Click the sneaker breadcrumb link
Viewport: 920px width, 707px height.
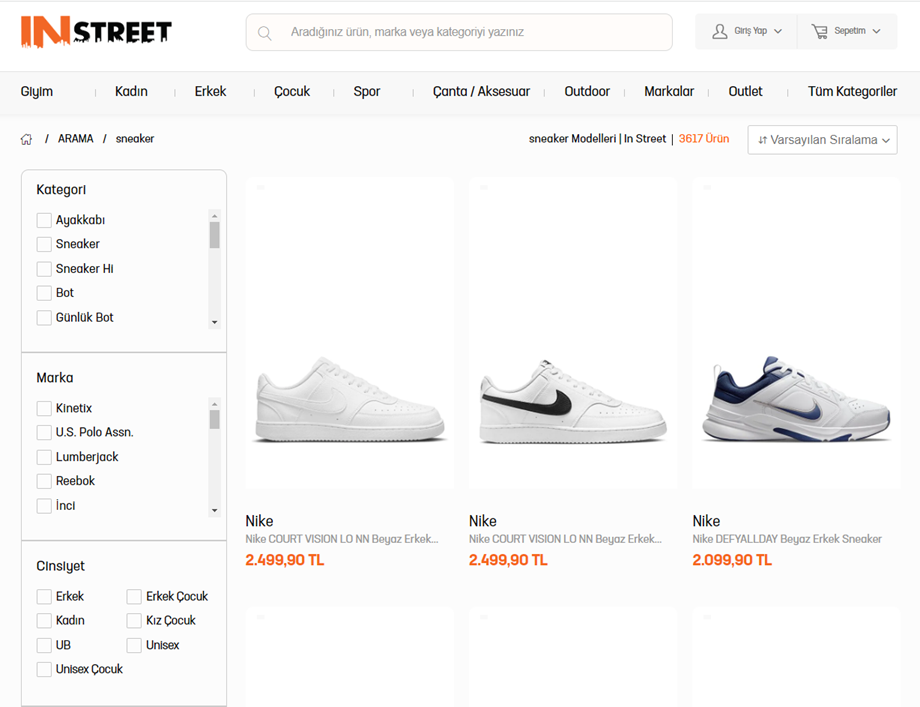134,139
